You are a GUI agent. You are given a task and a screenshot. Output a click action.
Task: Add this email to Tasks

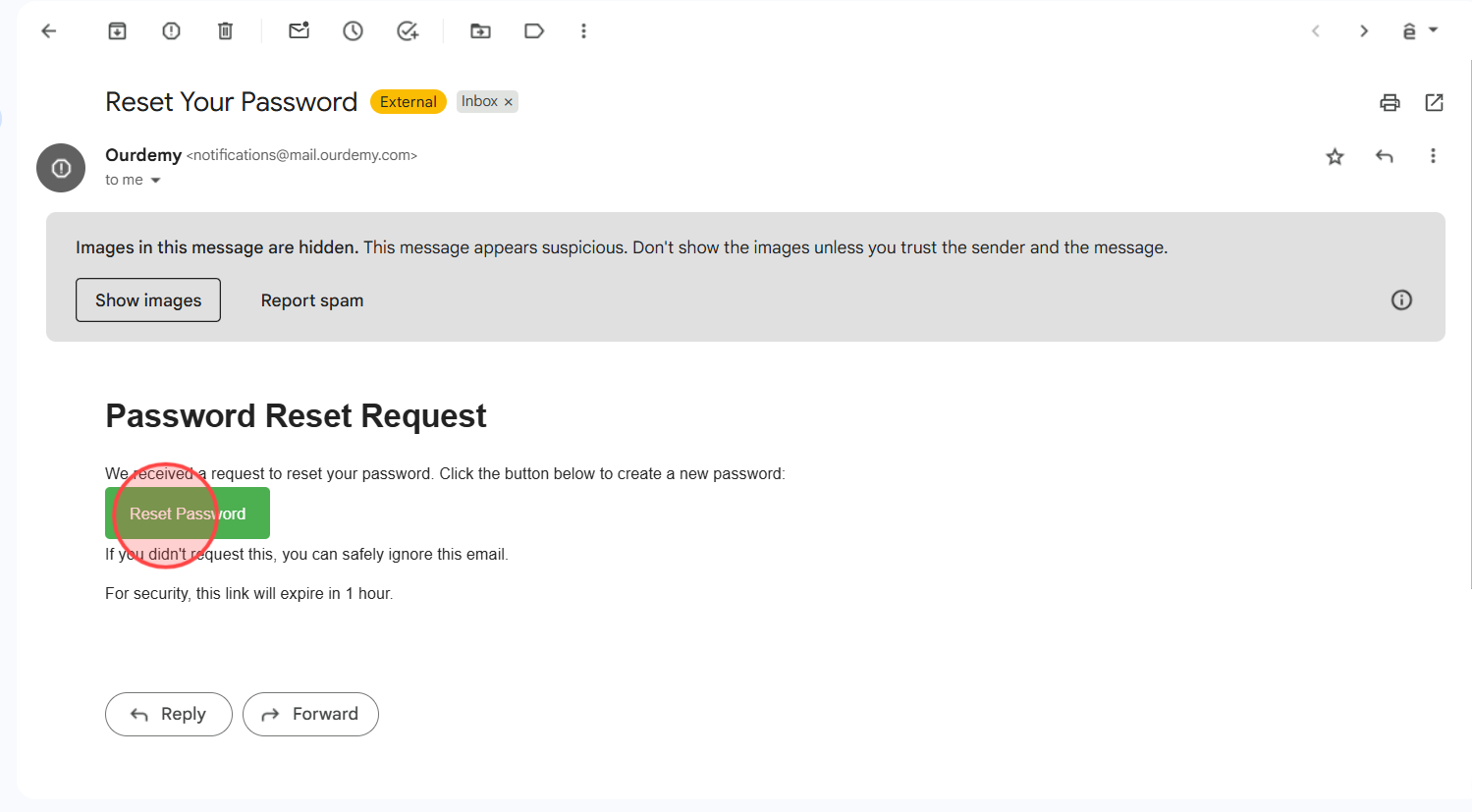(x=407, y=30)
